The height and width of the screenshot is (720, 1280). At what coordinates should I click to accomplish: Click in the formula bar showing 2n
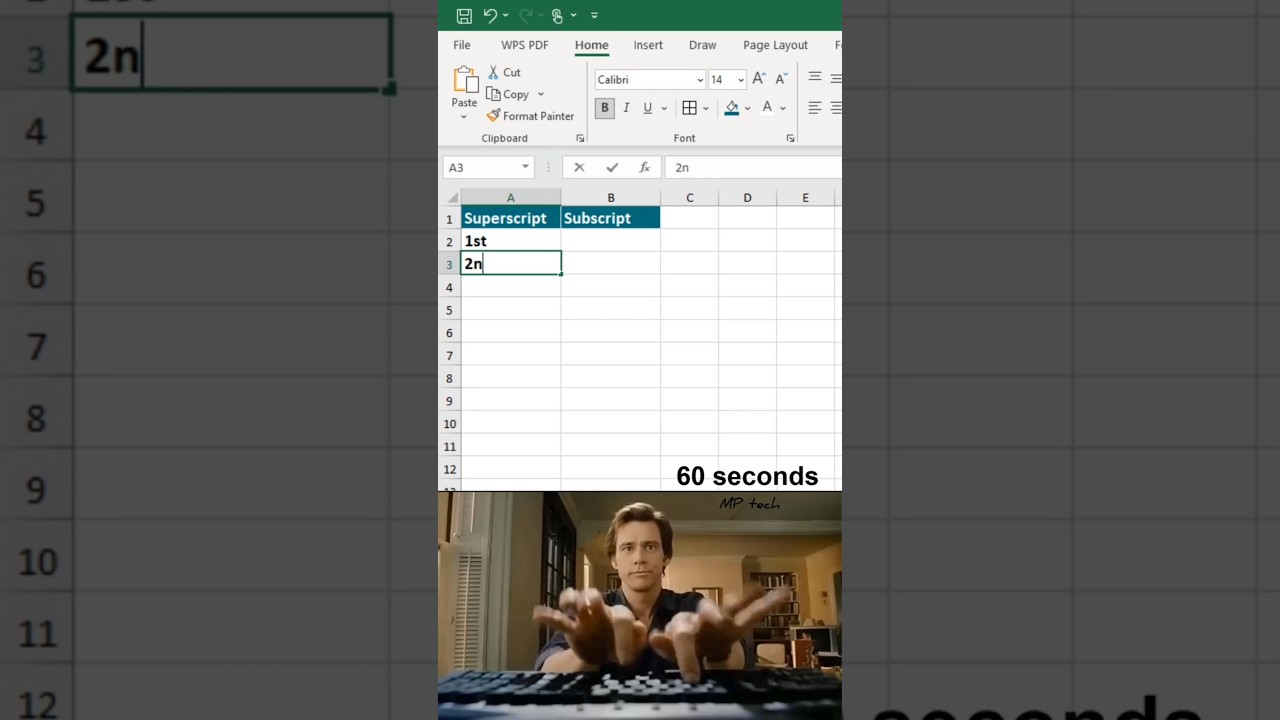coord(754,167)
